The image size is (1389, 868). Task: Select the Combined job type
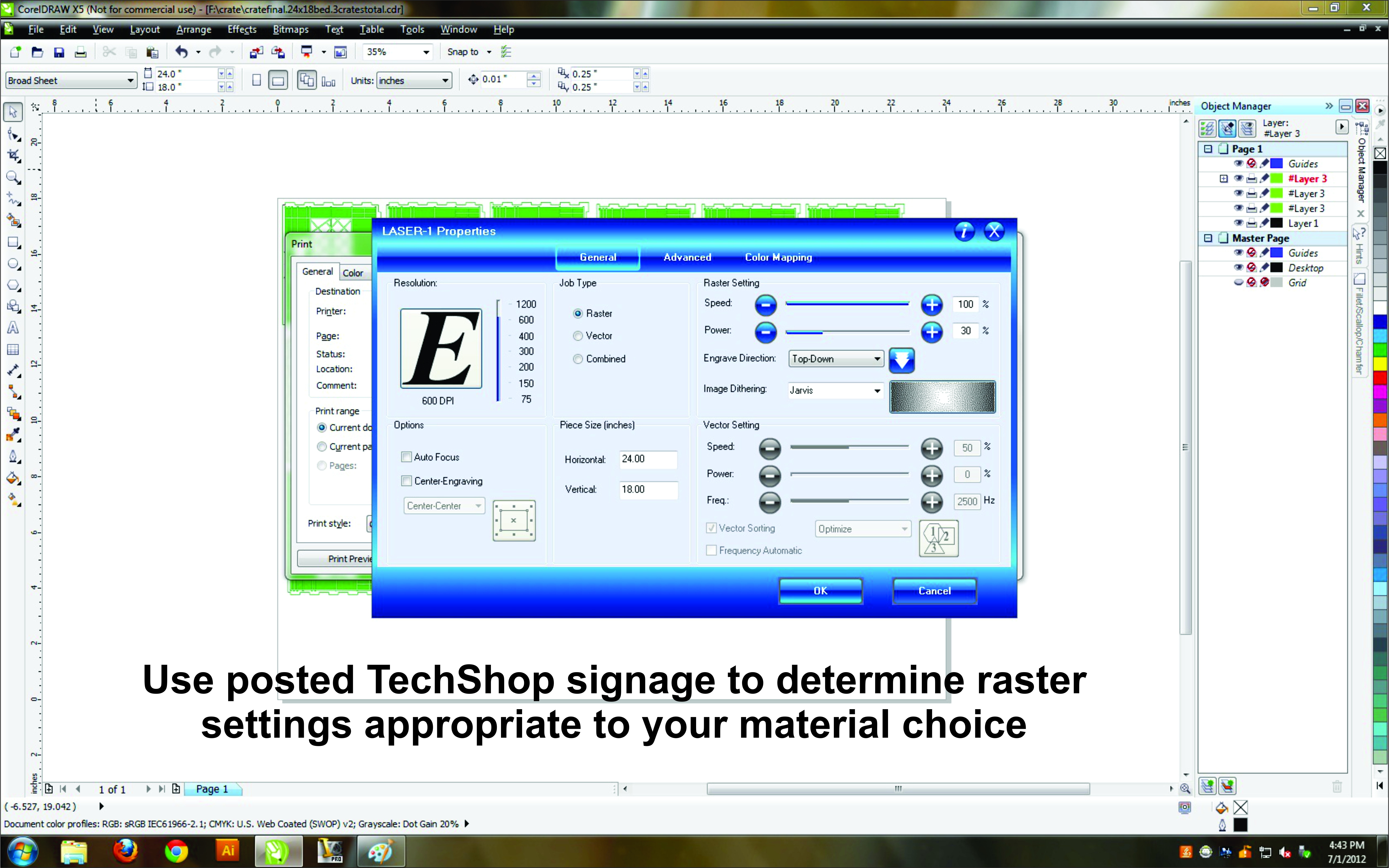pos(578,359)
